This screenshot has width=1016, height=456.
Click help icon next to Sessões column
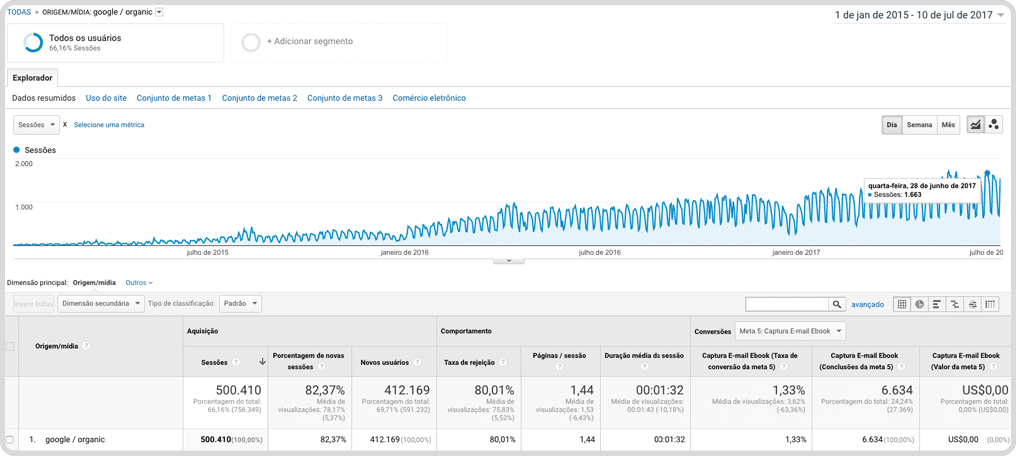tap(236, 363)
